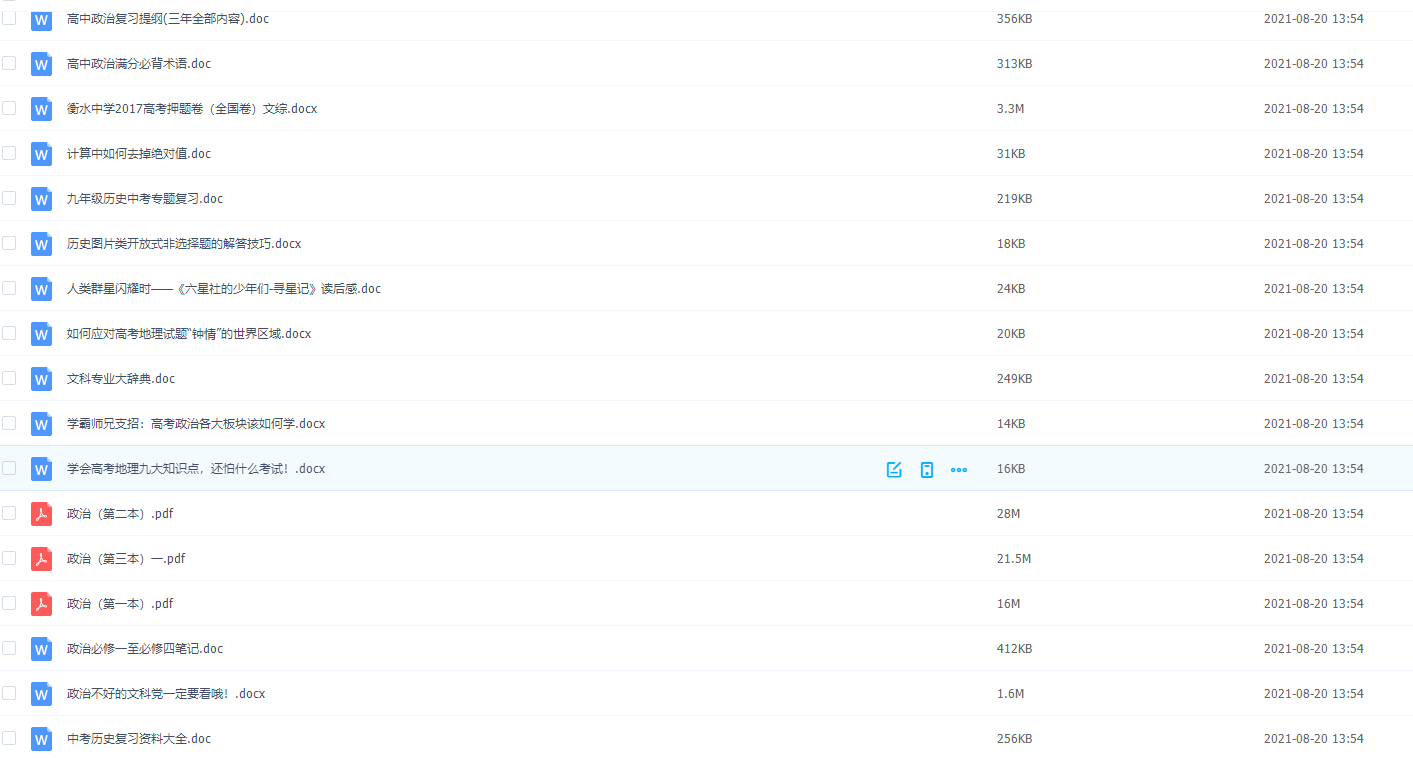
Task: Tick the checkbox for 学会高考地理九大知识点 file
Action: [x=9, y=468]
